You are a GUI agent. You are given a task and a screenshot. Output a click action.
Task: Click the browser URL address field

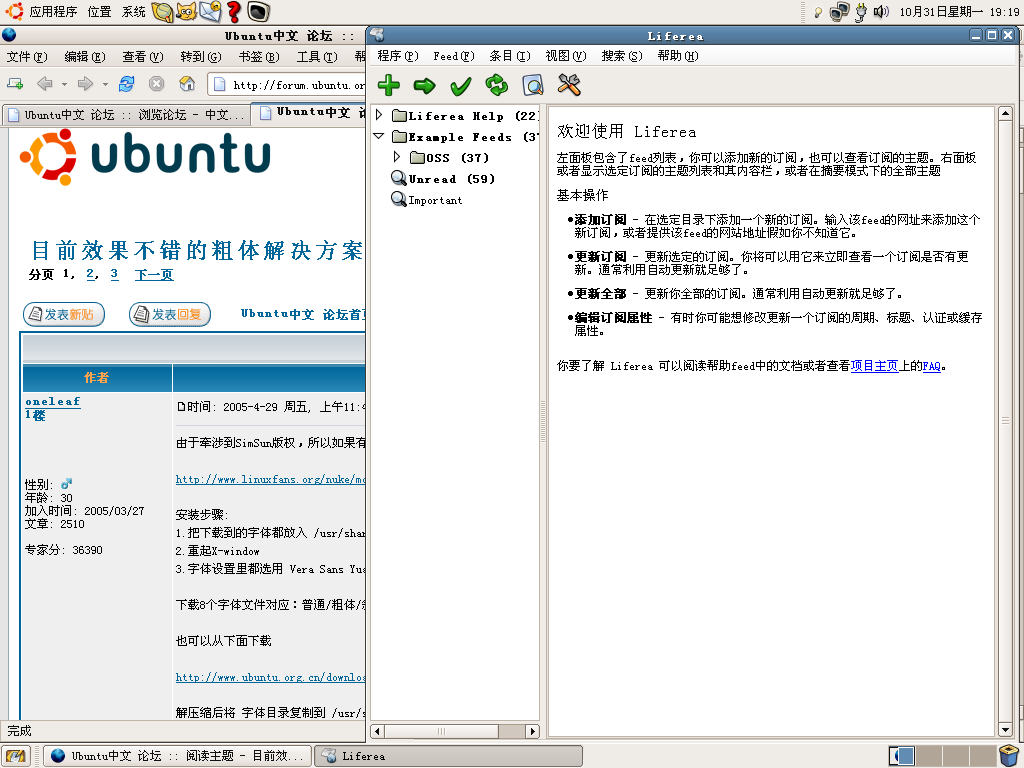[x=287, y=84]
